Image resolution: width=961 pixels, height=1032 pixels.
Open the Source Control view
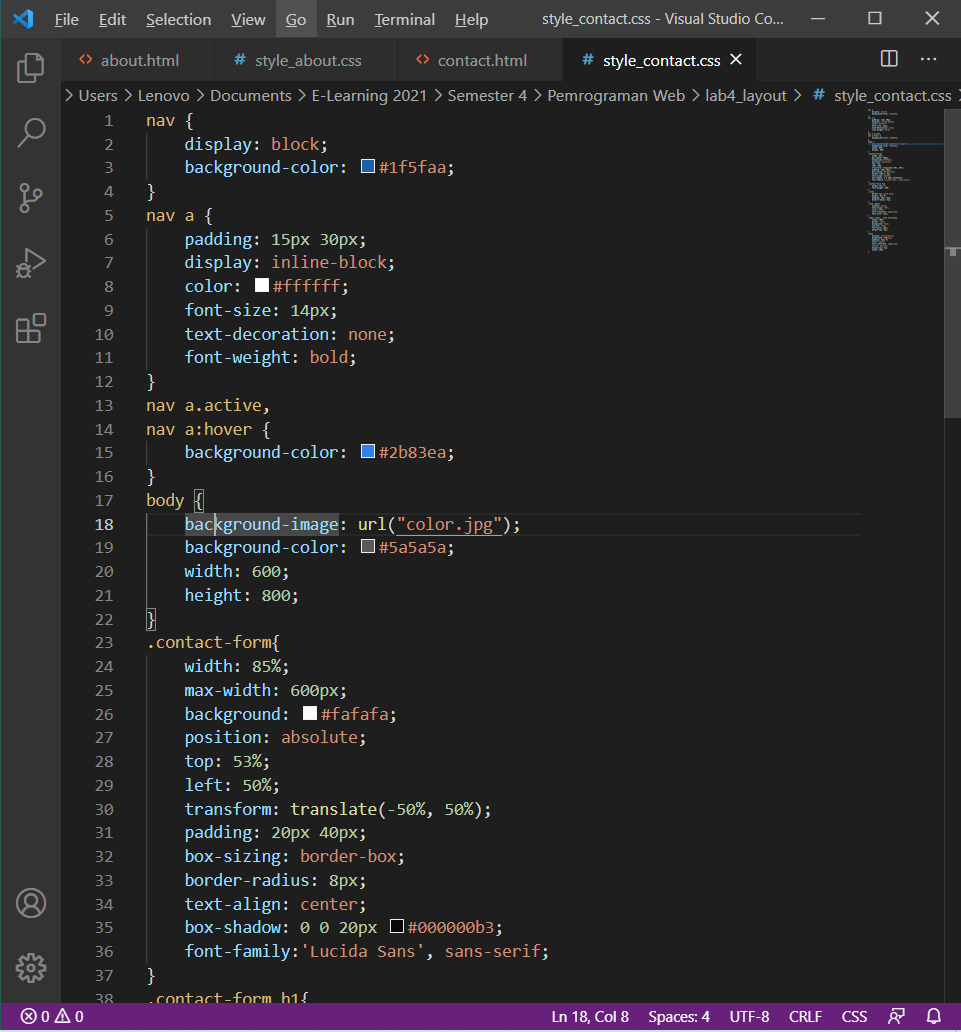click(31, 198)
